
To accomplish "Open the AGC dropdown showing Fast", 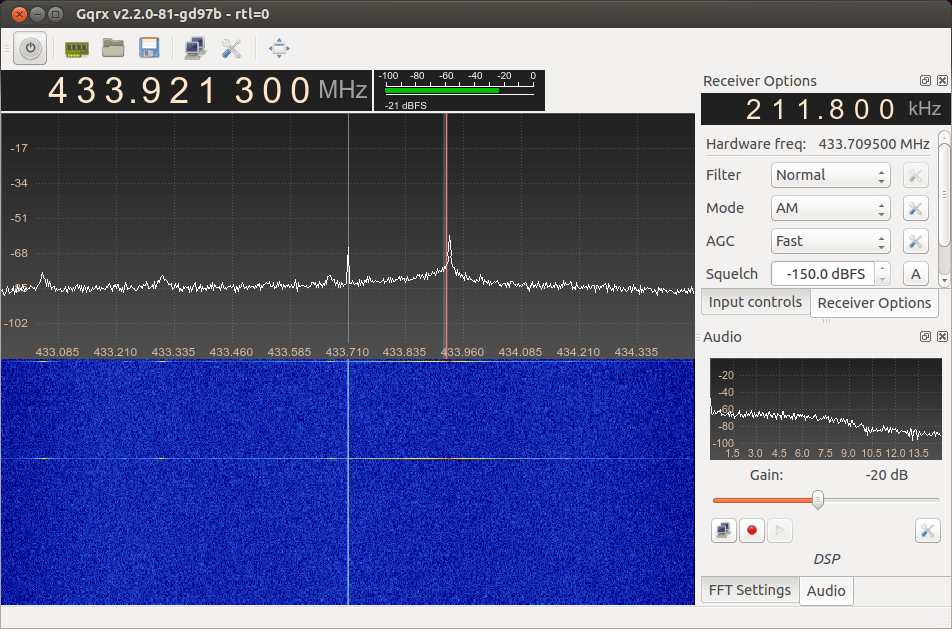I will (831, 241).
